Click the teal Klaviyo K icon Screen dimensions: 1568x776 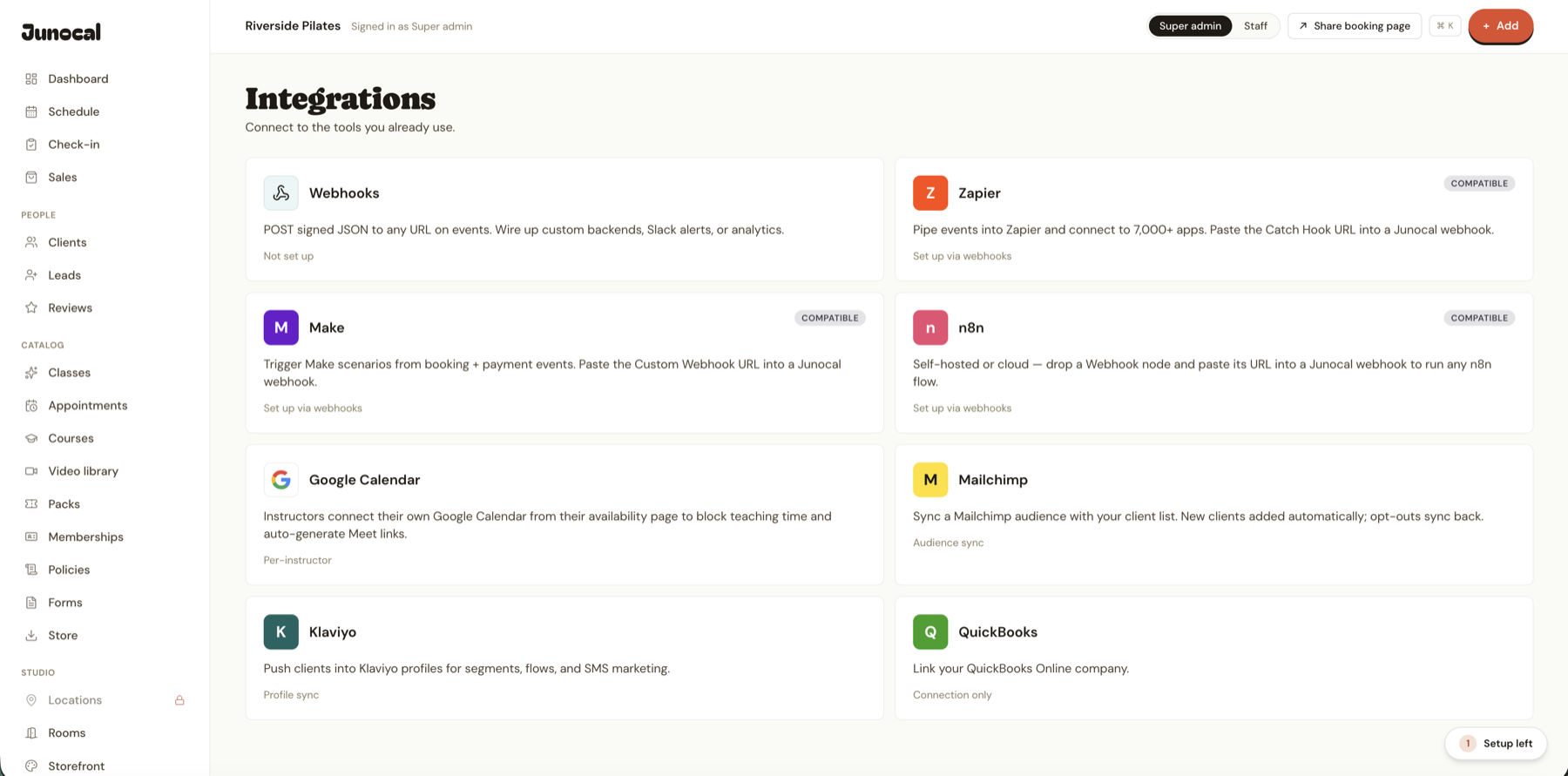281,632
